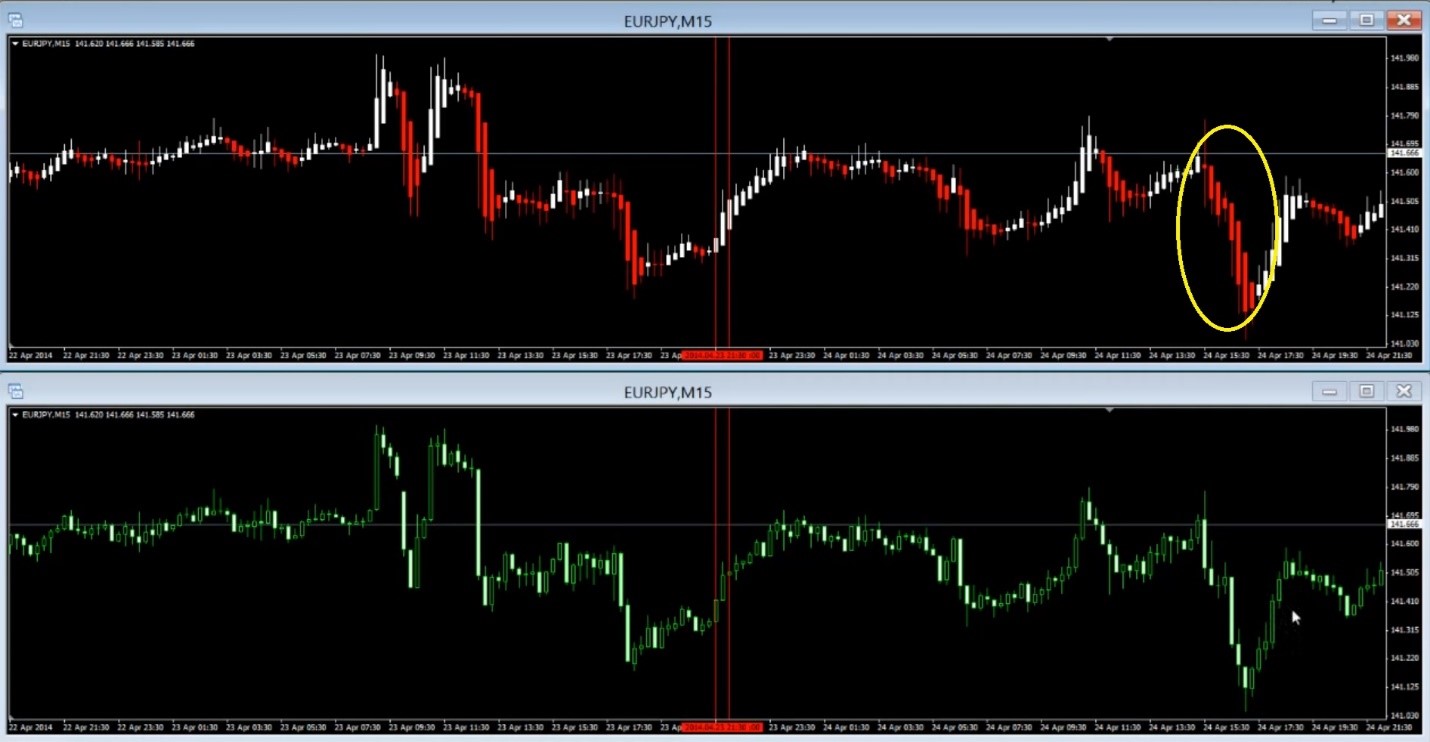Click the chart shift triangle on bottom chart

pyautogui.click(x=1109, y=410)
